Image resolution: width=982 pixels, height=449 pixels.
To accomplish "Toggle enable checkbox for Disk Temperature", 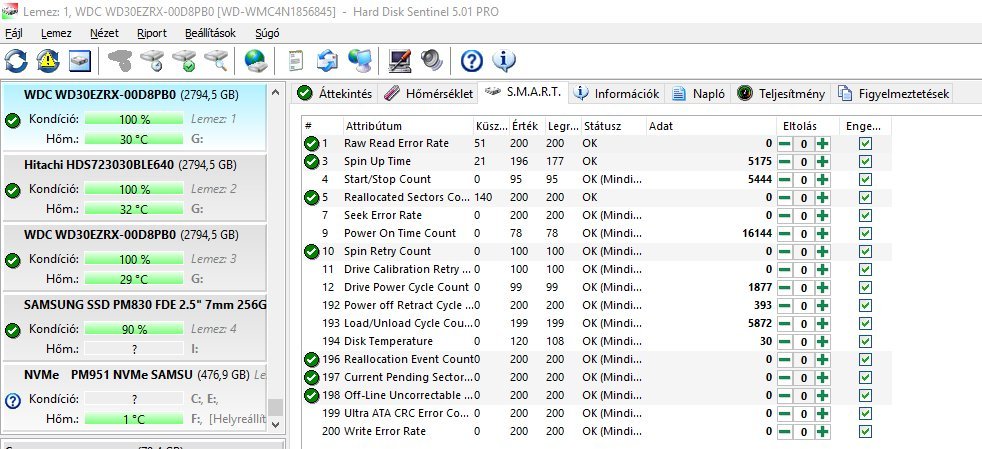I will (x=866, y=341).
